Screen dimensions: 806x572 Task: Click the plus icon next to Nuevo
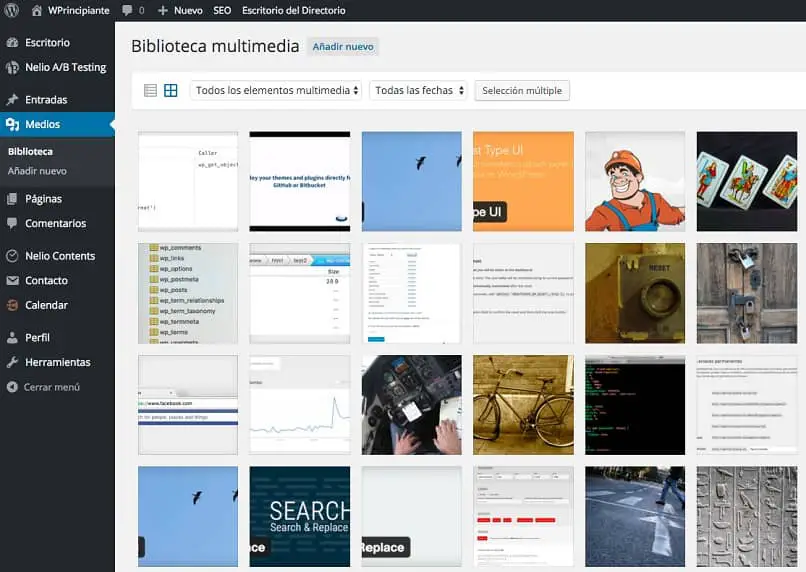click(162, 10)
